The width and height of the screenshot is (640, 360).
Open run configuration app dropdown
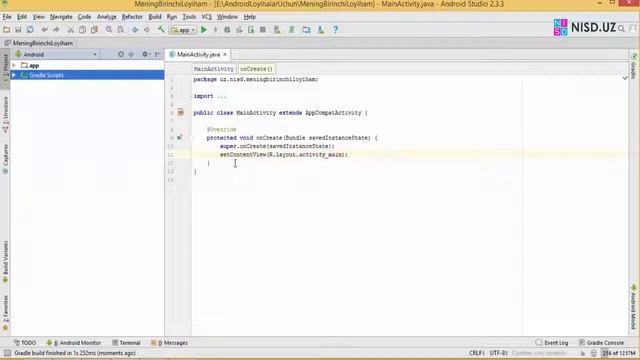pos(183,30)
